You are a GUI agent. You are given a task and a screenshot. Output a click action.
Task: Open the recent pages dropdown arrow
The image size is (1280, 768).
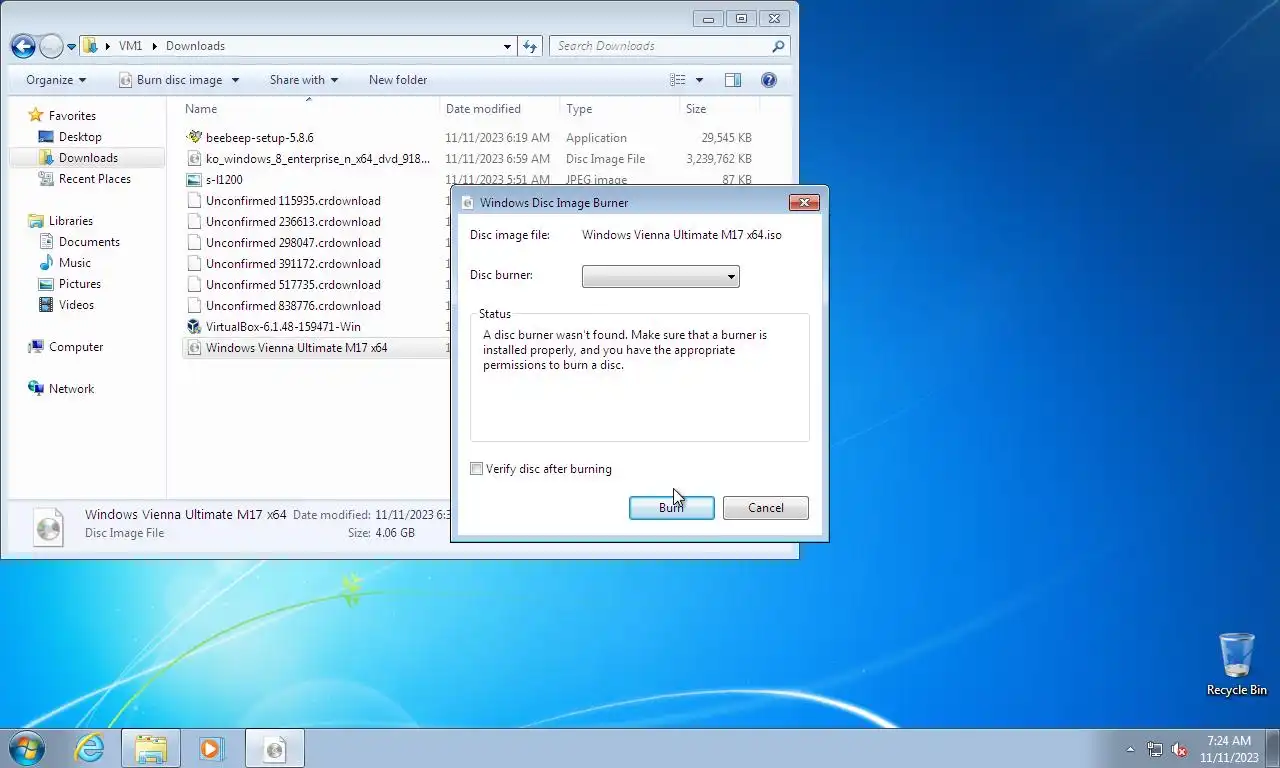[71, 47]
